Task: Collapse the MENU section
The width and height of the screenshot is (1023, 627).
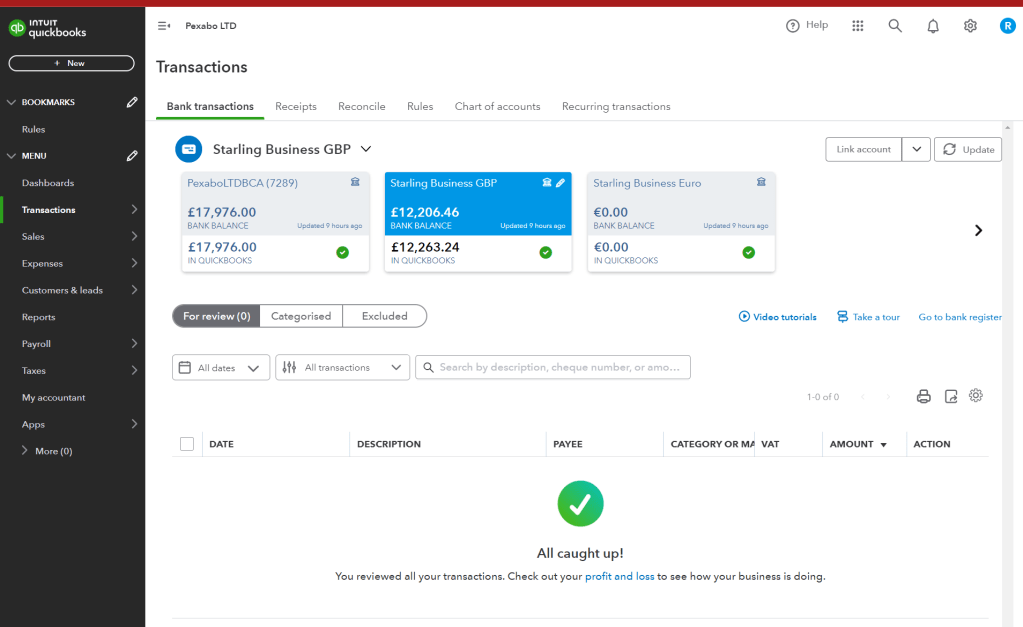Action: [x=11, y=156]
